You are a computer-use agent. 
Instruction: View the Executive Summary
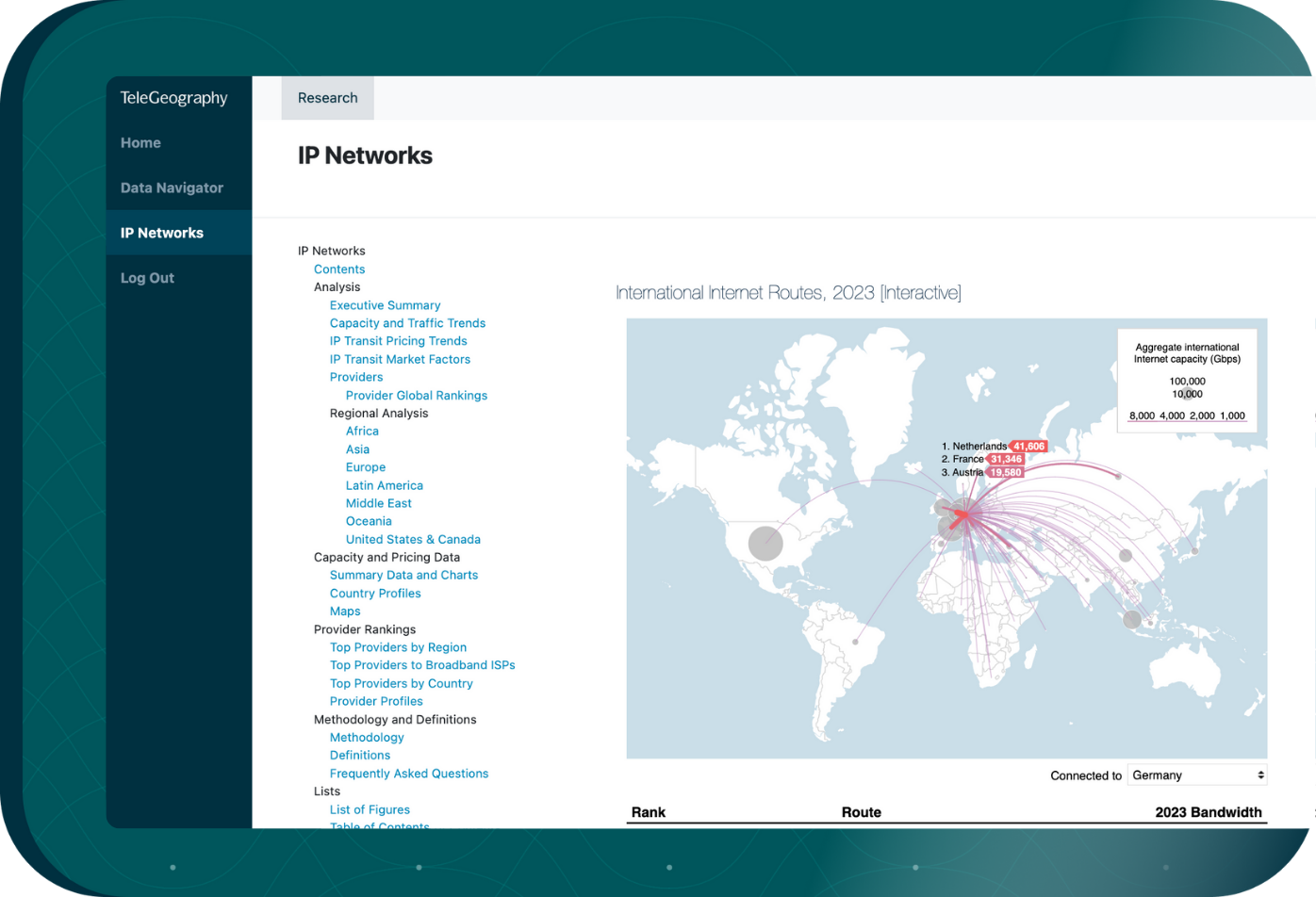coord(385,304)
